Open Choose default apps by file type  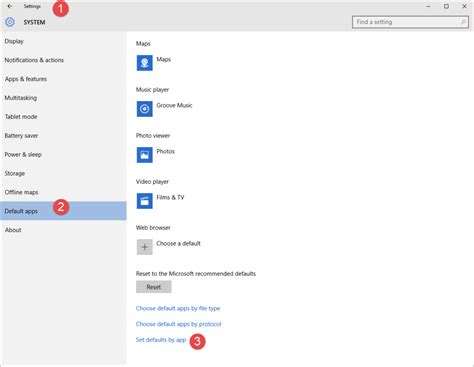178,308
